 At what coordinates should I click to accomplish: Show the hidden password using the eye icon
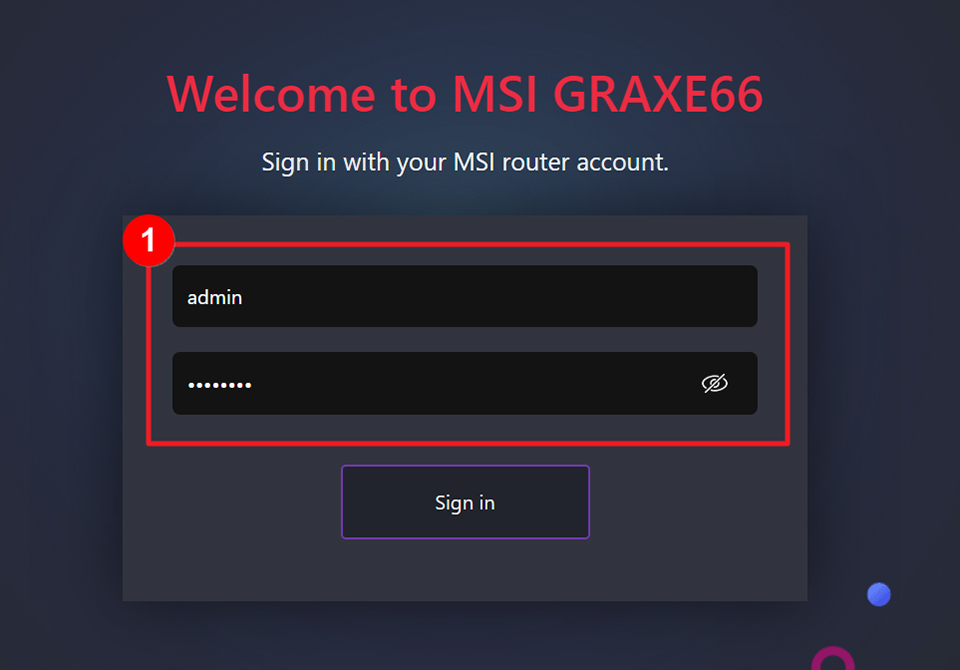(x=714, y=383)
